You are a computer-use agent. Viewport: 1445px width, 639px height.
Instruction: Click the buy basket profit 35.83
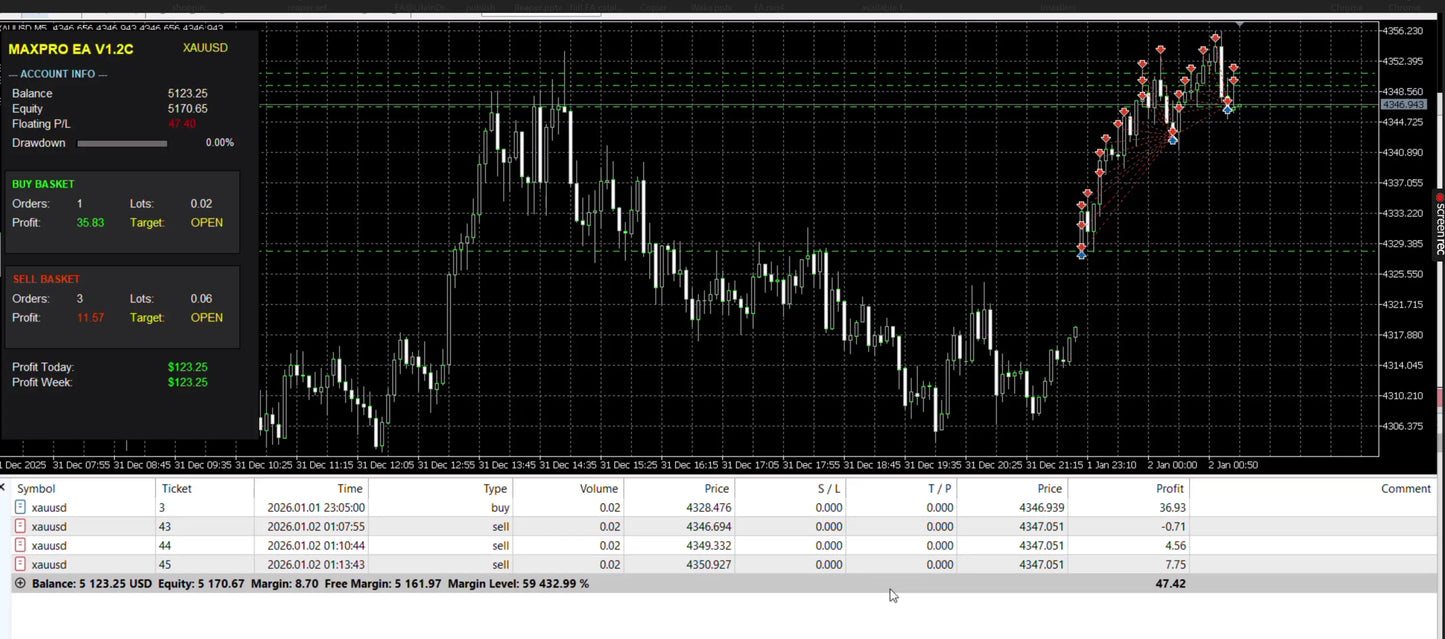[x=90, y=223]
